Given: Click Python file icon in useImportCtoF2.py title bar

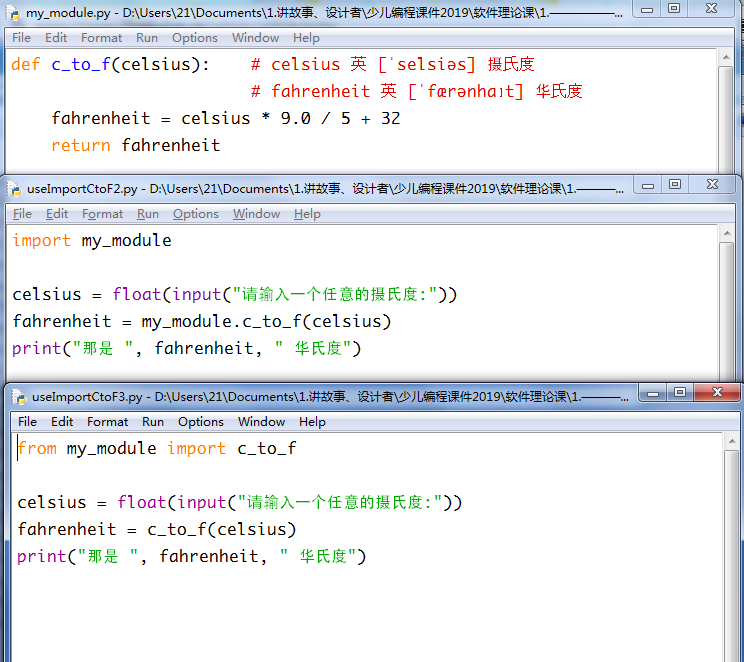Looking at the screenshot, I should [15, 189].
